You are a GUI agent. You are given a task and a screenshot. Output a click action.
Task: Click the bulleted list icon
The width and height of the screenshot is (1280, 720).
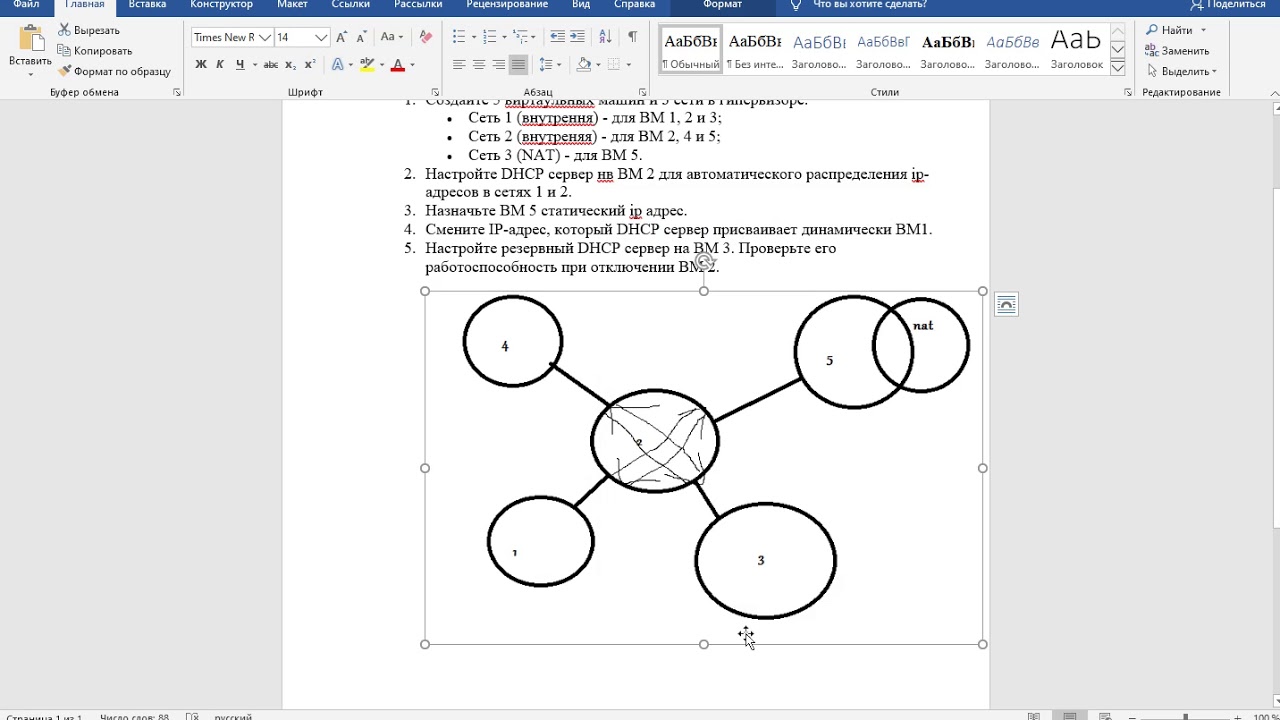pos(459,37)
